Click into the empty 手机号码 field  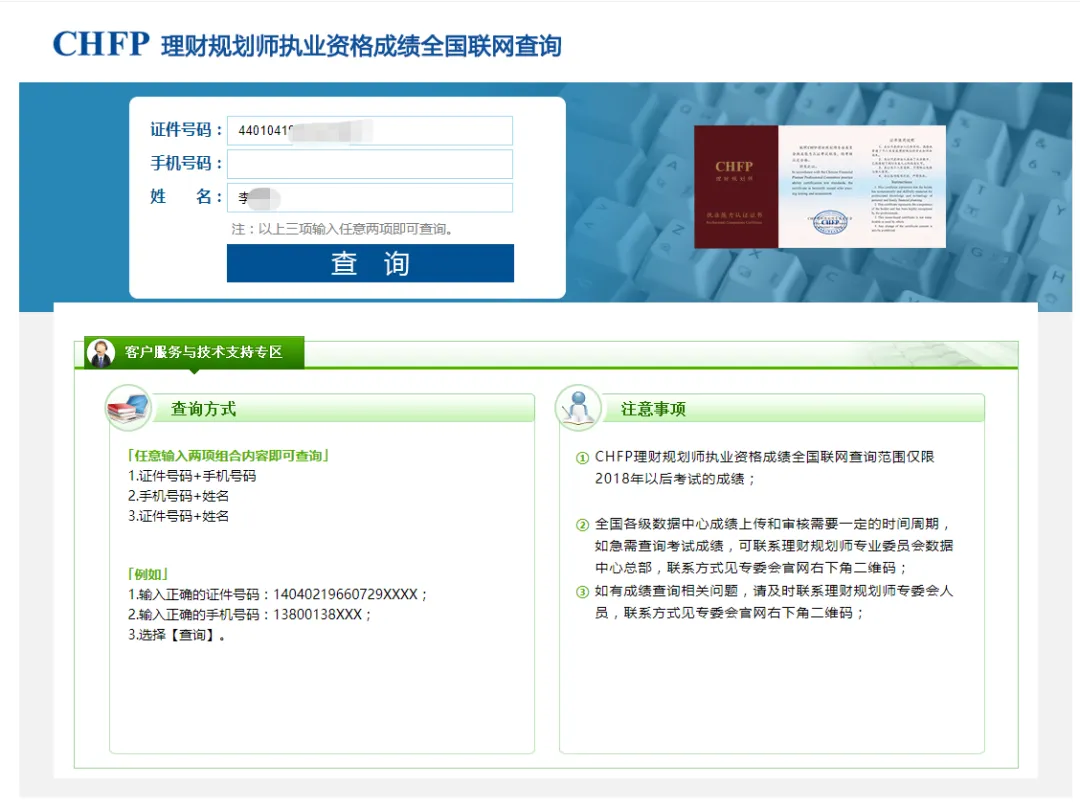pos(369,164)
